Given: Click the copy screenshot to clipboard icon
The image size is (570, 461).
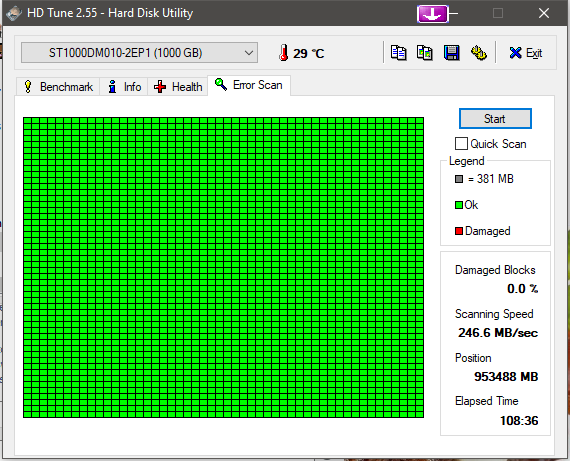Looking at the screenshot, I should (425, 53).
